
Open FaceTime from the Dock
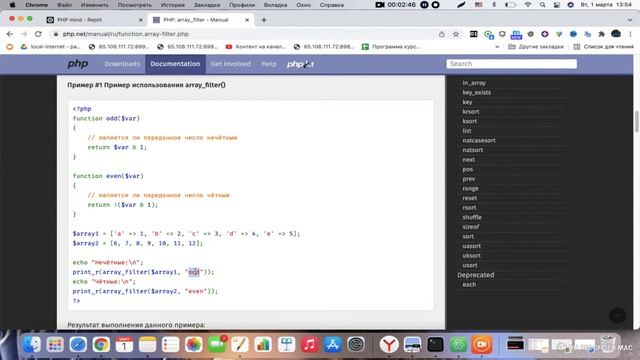(217, 345)
